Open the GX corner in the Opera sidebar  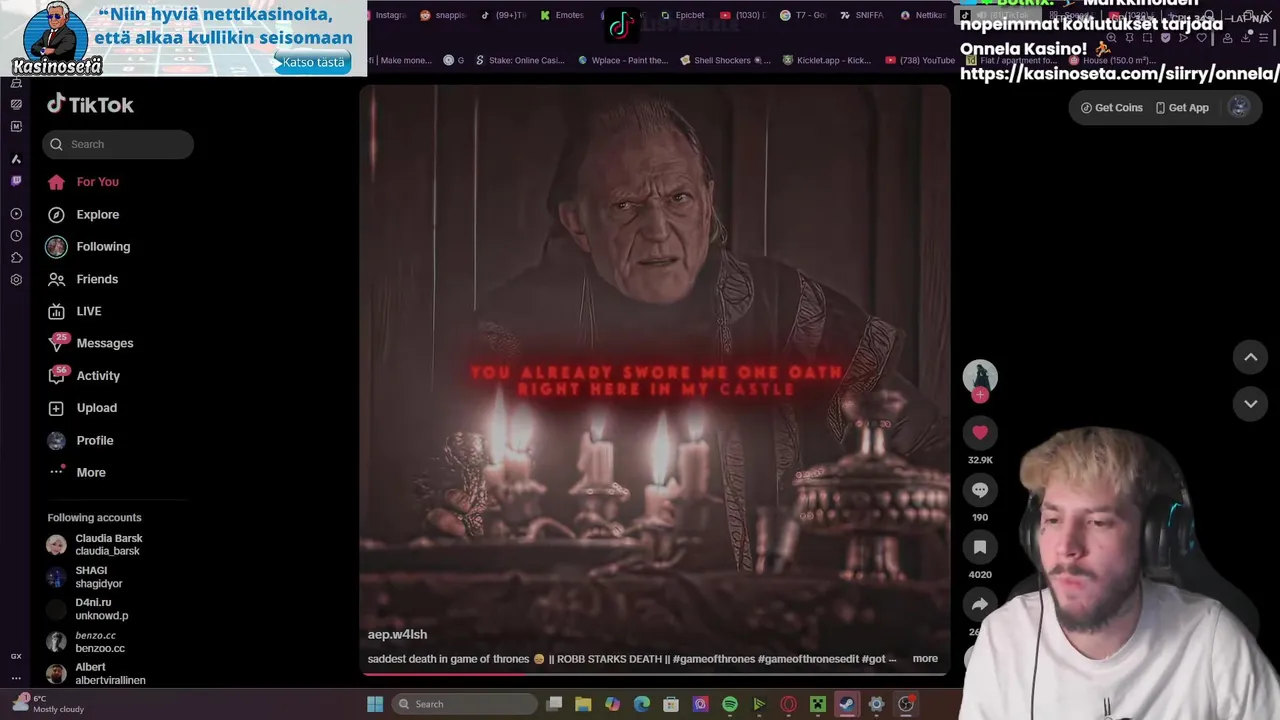tap(16, 656)
